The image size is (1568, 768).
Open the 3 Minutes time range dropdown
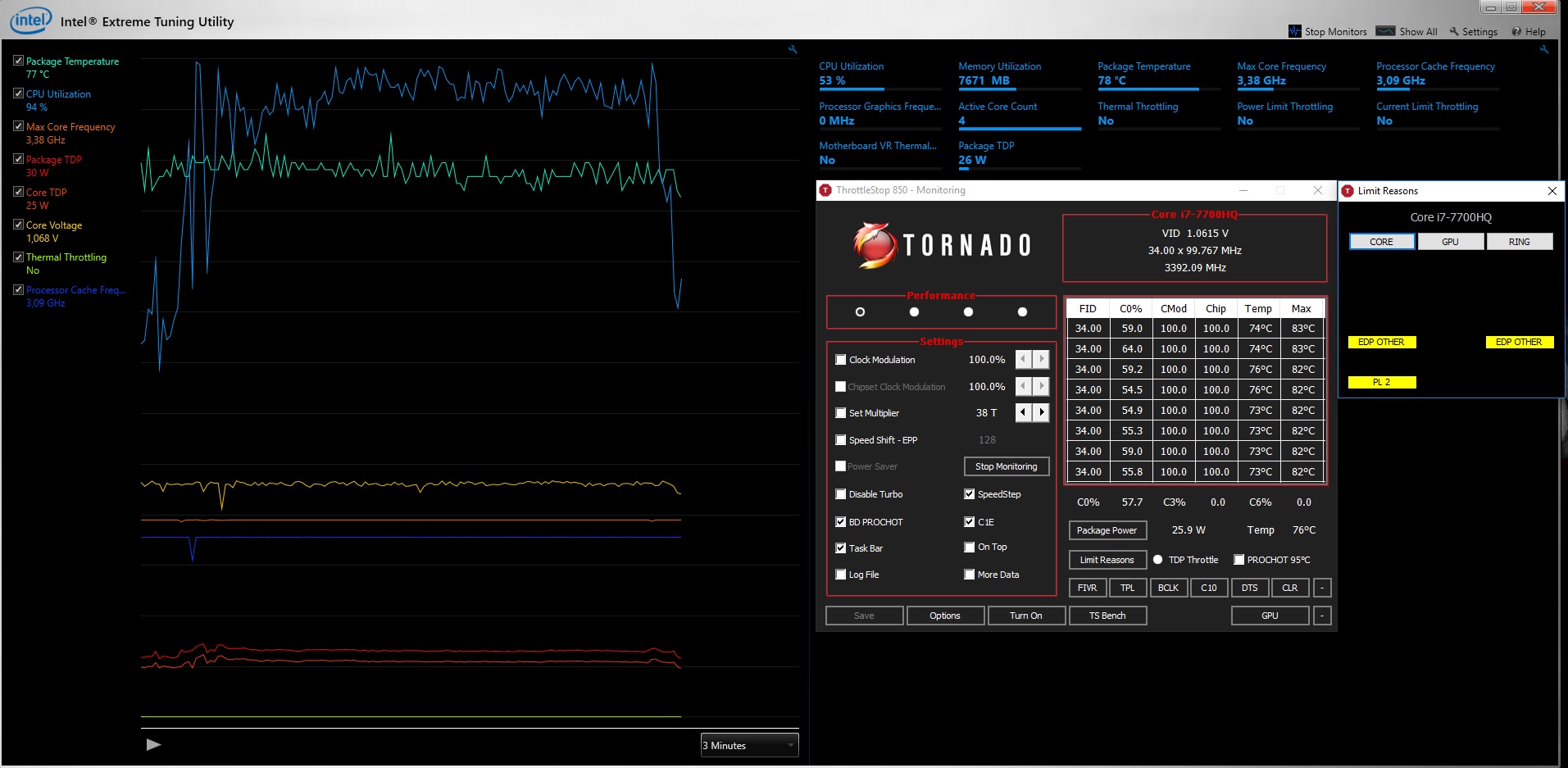(x=749, y=745)
